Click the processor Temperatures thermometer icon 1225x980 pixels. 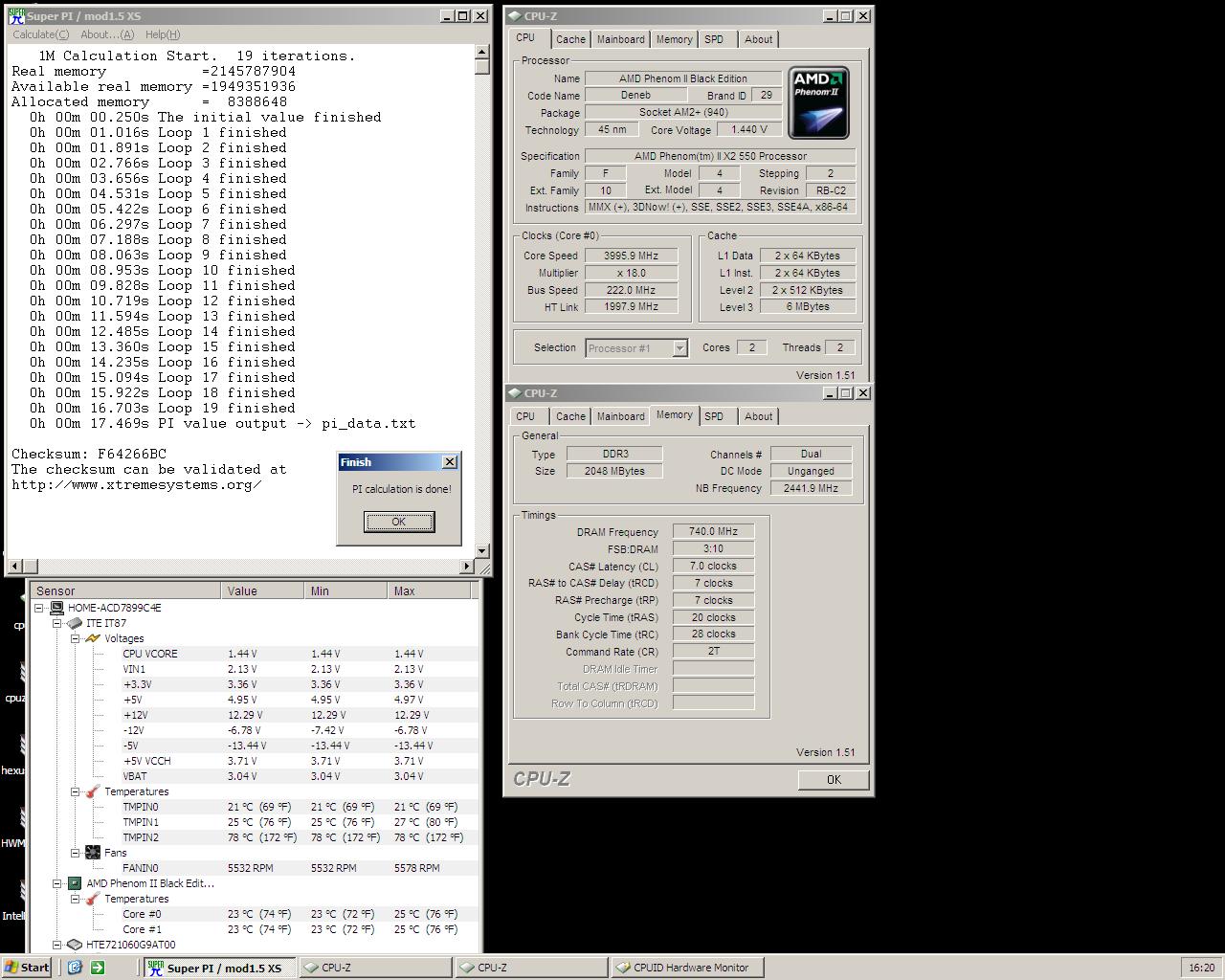point(93,899)
